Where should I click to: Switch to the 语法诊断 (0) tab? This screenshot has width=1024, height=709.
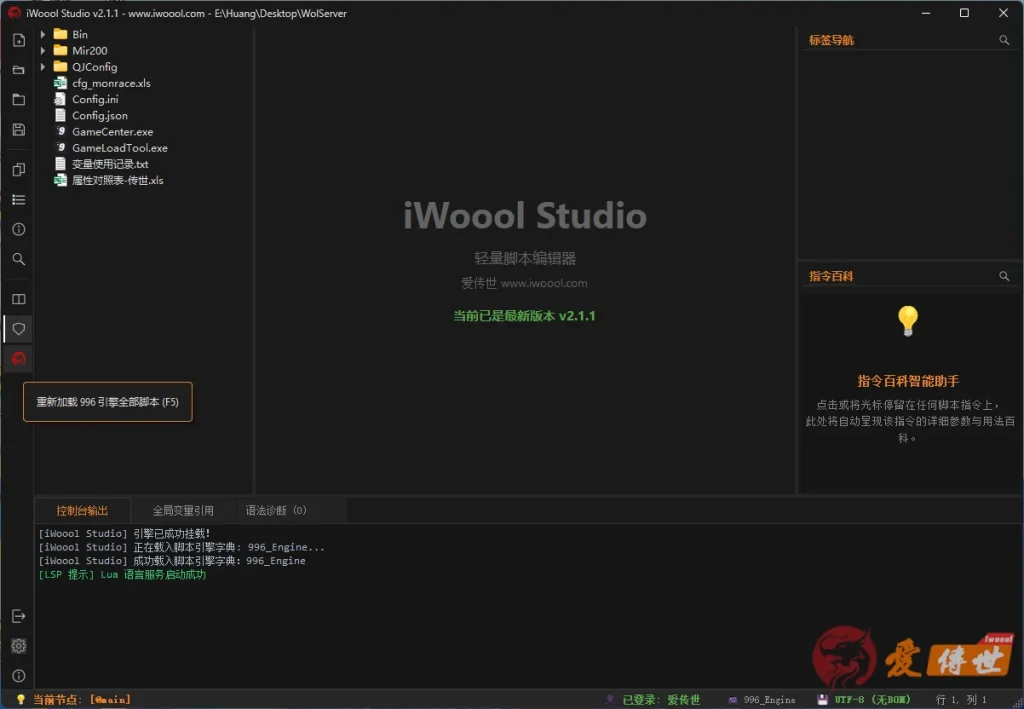(x=276, y=511)
